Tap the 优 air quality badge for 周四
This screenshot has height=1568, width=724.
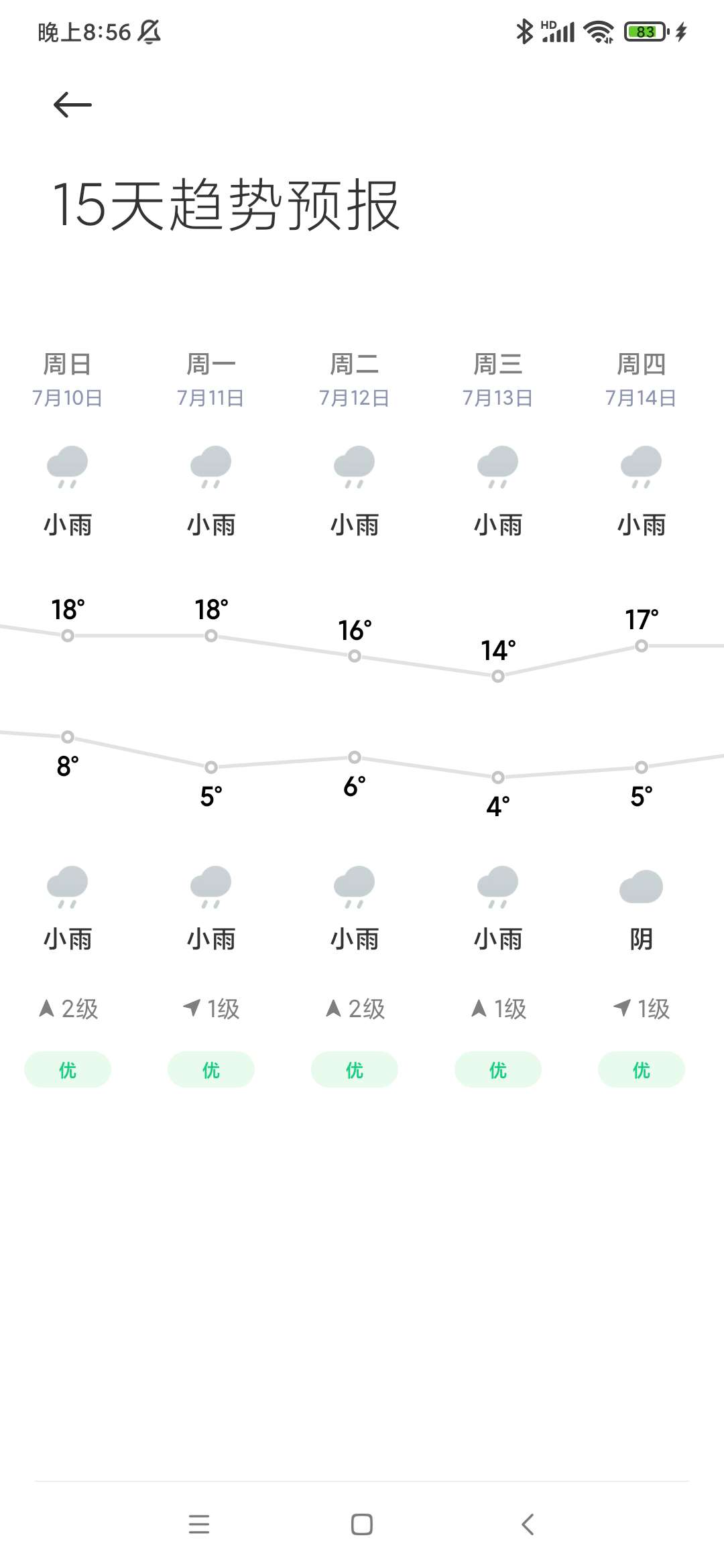pos(642,1069)
